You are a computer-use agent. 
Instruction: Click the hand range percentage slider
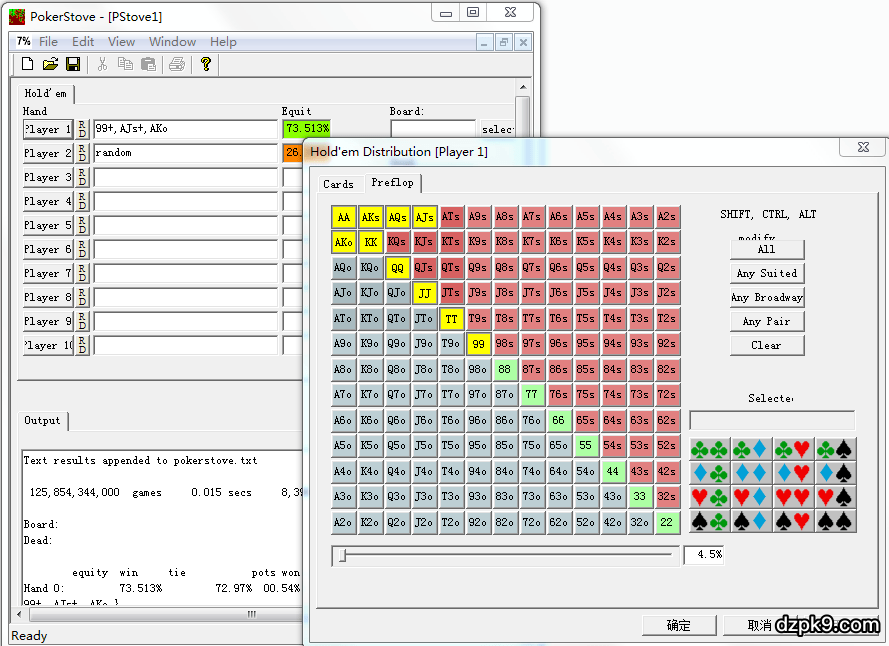[x=506, y=554]
